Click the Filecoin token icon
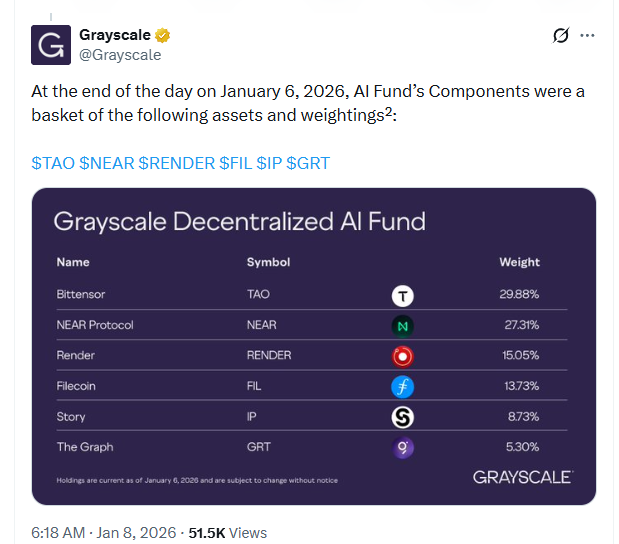Screen dimensions: 619x544 coord(404,386)
